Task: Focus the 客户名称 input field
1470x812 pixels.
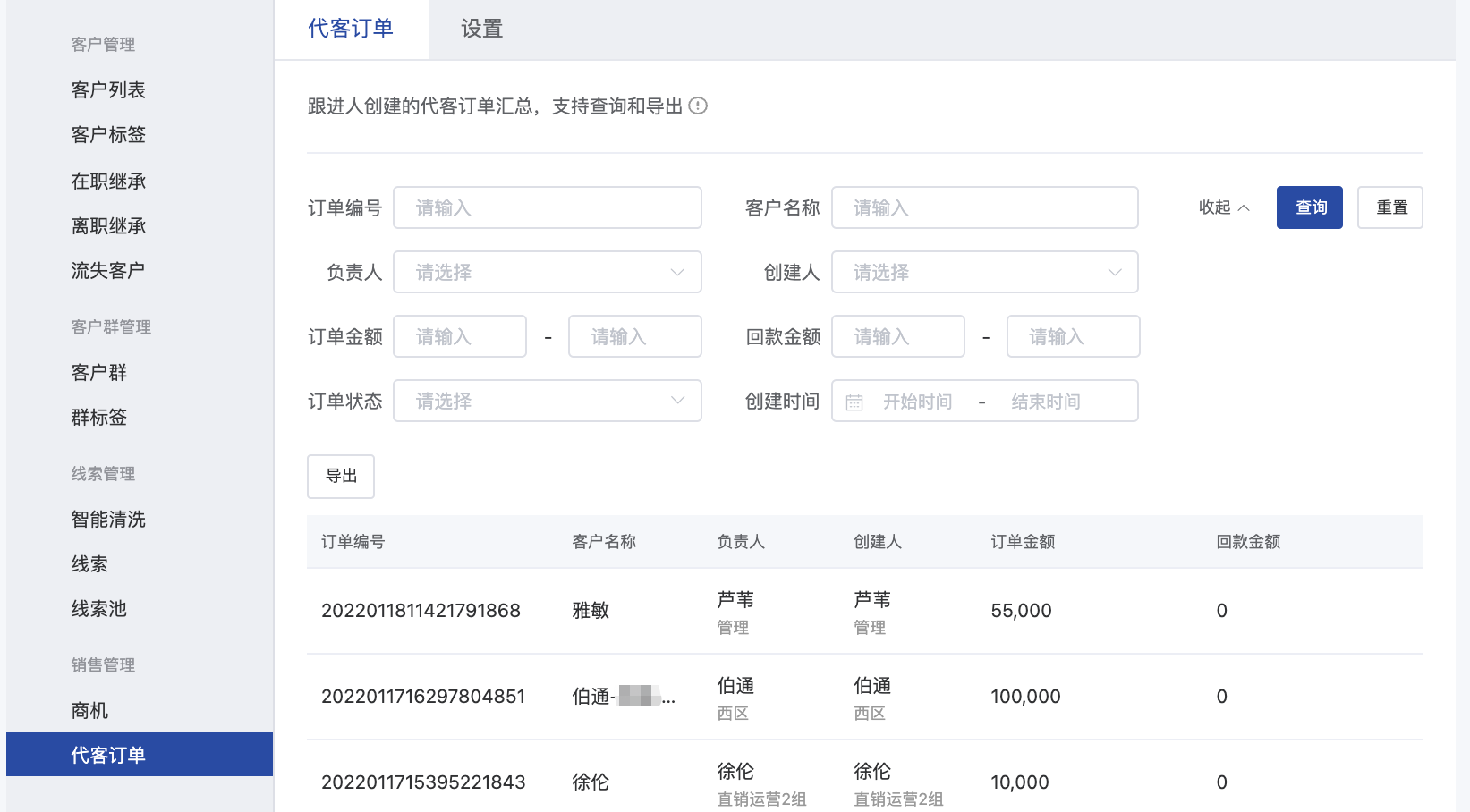Action: pos(985,207)
